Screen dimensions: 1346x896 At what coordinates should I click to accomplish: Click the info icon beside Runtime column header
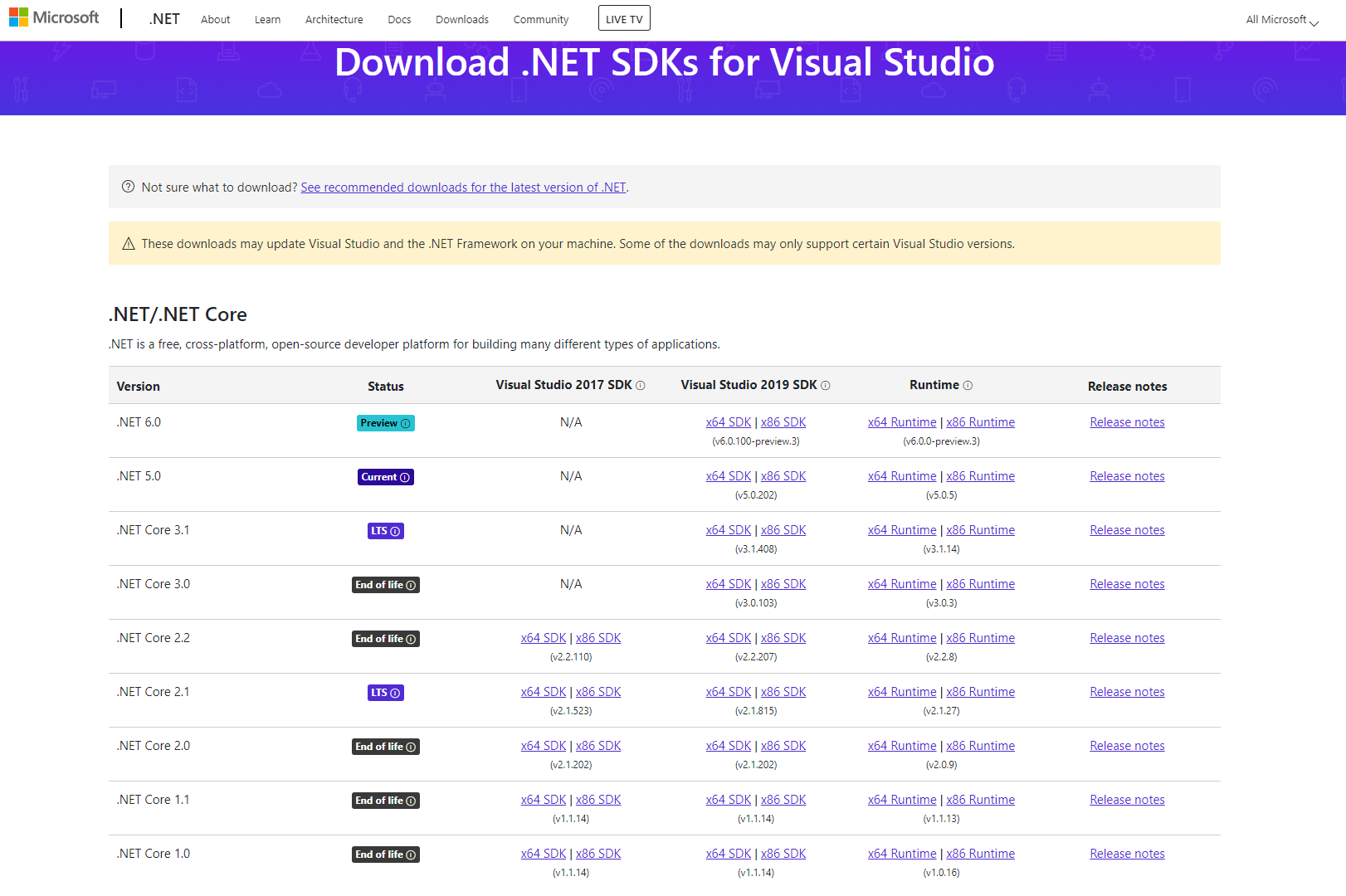[x=968, y=385]
